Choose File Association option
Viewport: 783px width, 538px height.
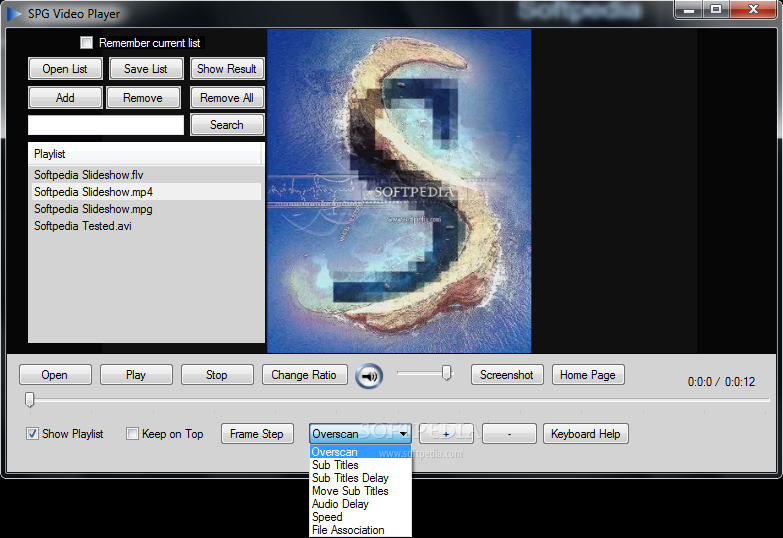coord(361,530)
